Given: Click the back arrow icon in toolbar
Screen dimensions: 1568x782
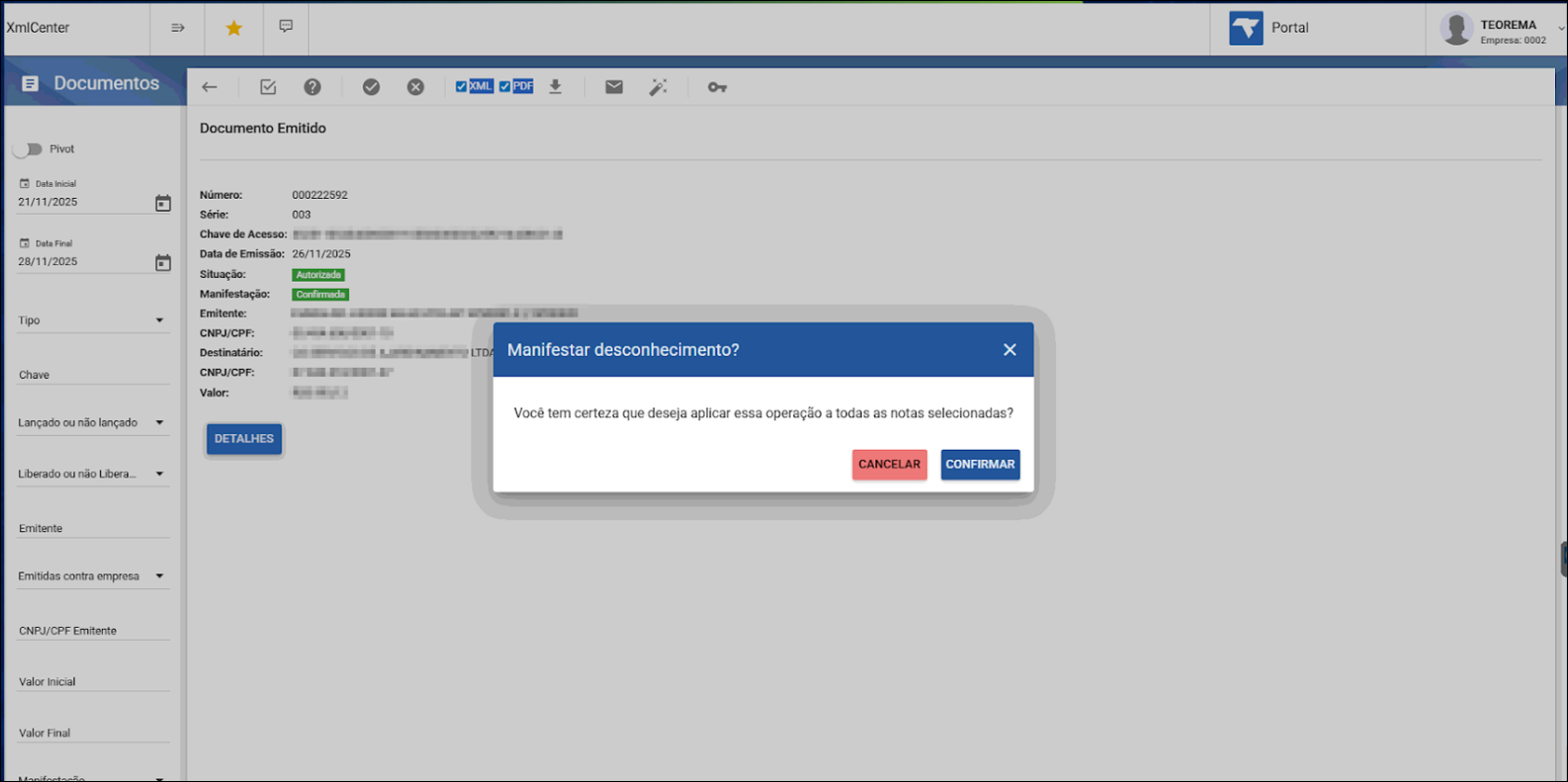Looking at the screenshot, I should (x=209, y=87).
